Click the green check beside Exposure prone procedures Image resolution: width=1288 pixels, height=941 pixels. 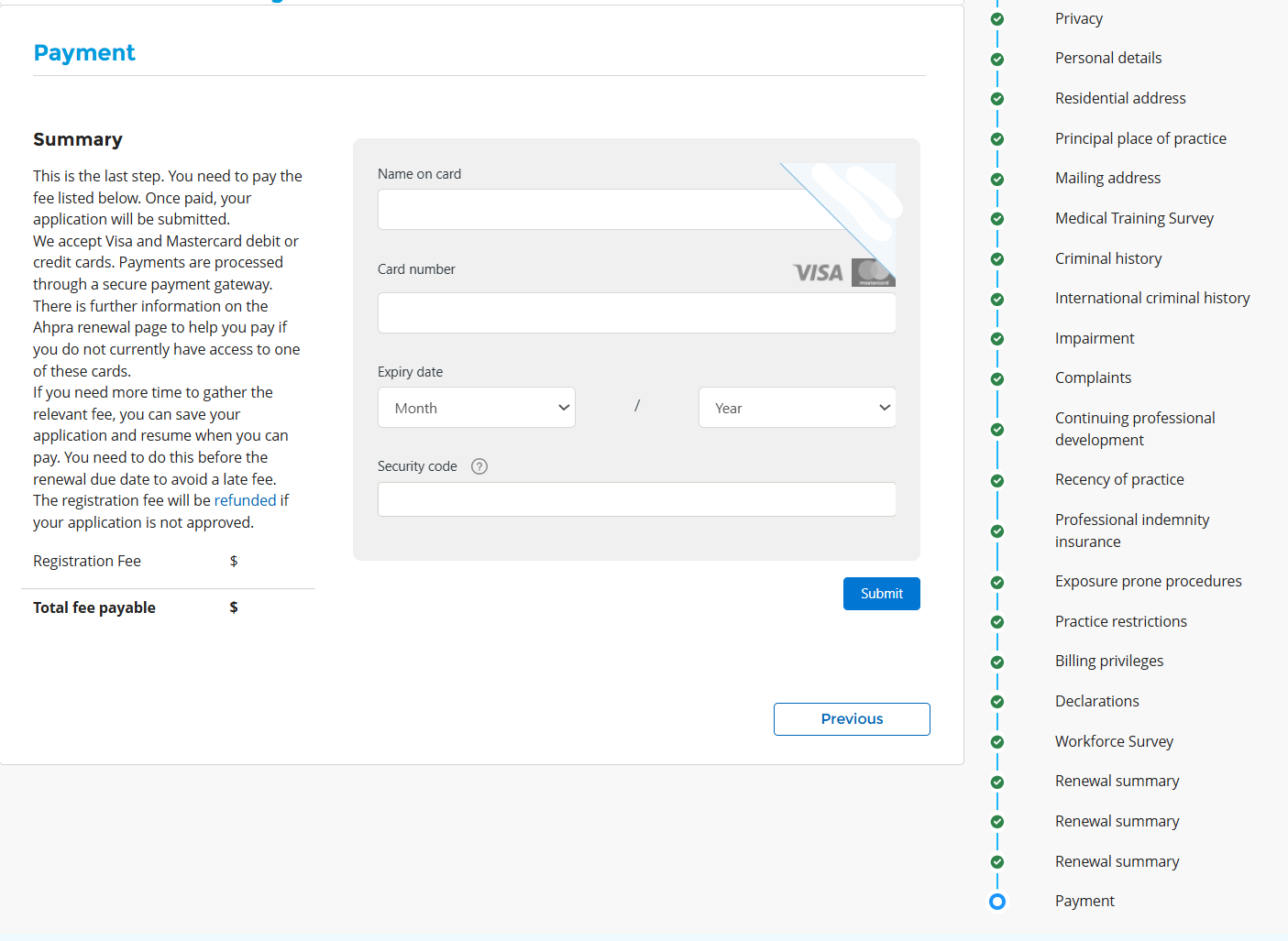(997, 583)
